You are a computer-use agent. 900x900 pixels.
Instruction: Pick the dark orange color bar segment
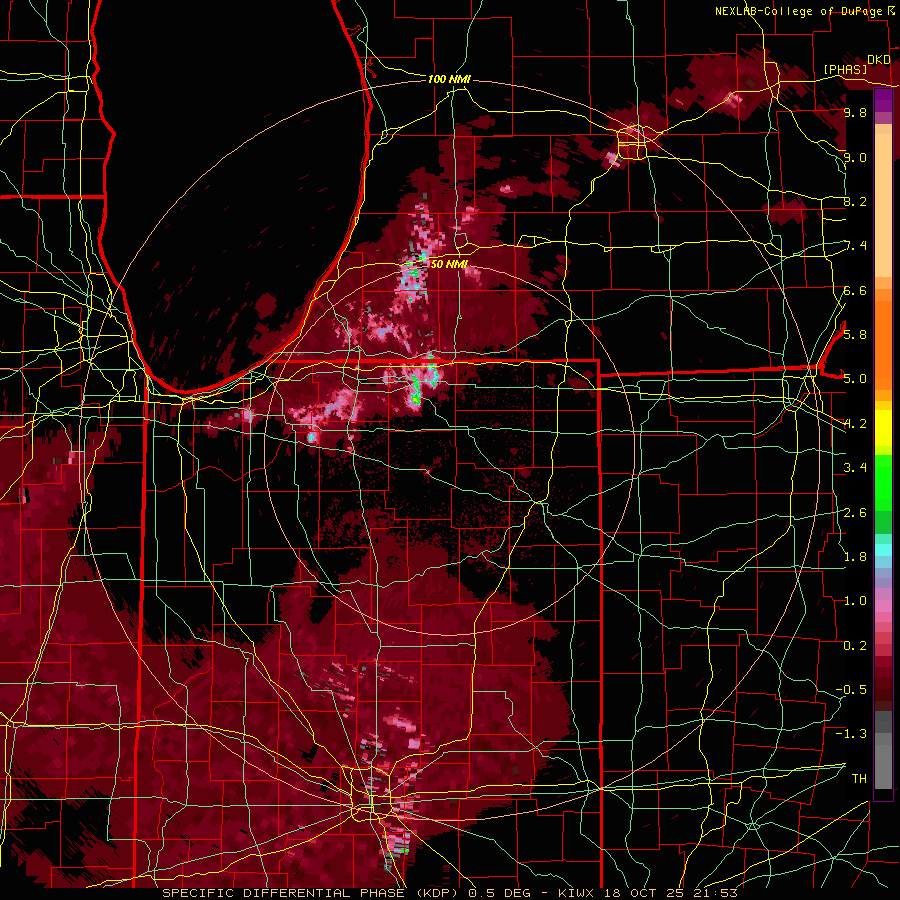tap(883, 346)
